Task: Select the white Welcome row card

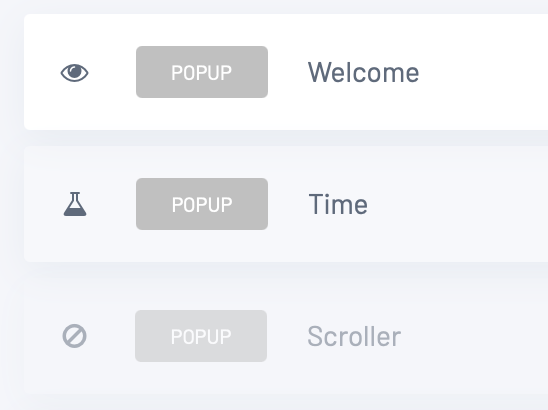Action: coord(286,72)
